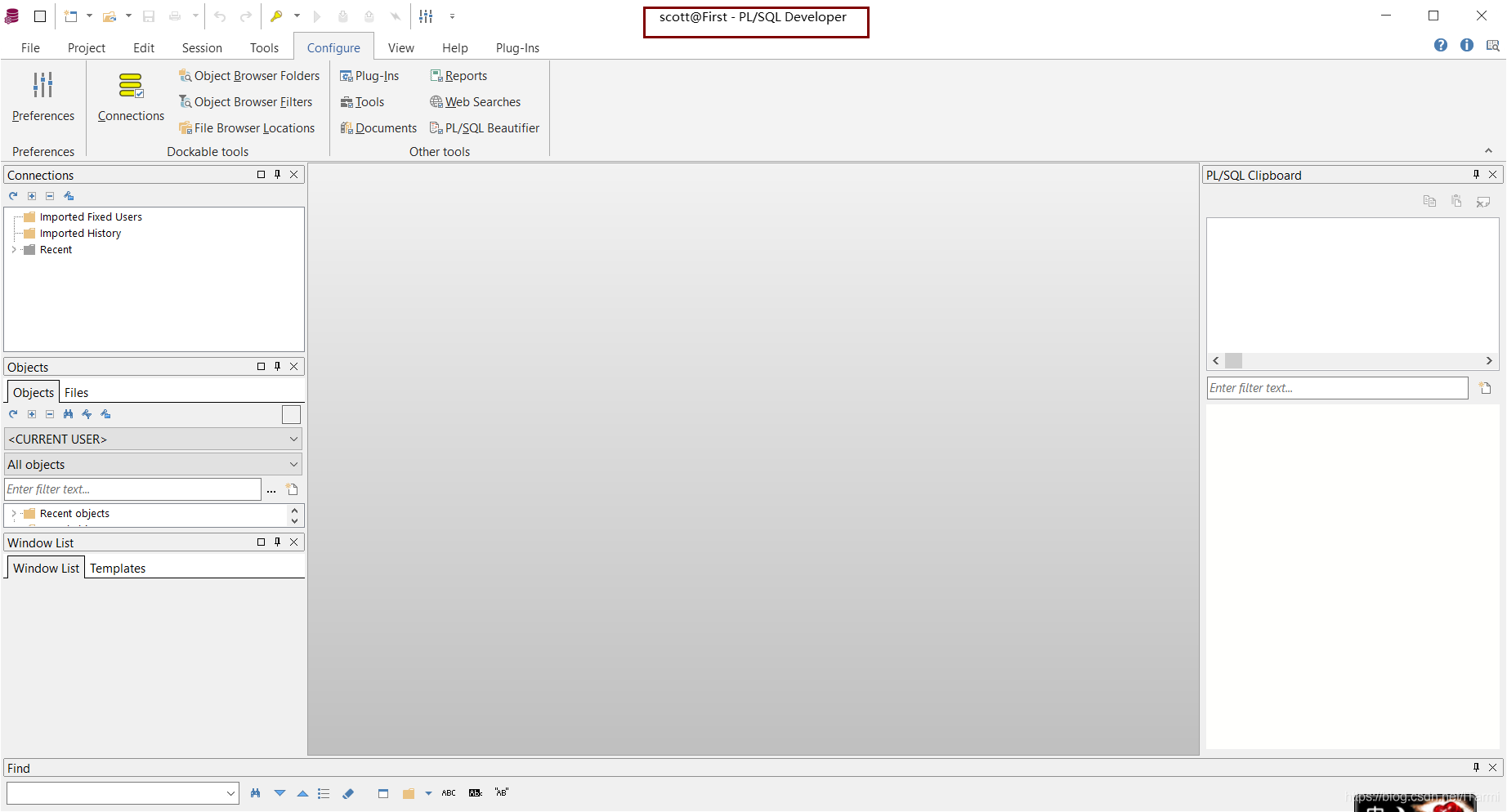Refresh the Connections panel list
Viewport: 1507px width, 812px height.
[x=13, y=196]
